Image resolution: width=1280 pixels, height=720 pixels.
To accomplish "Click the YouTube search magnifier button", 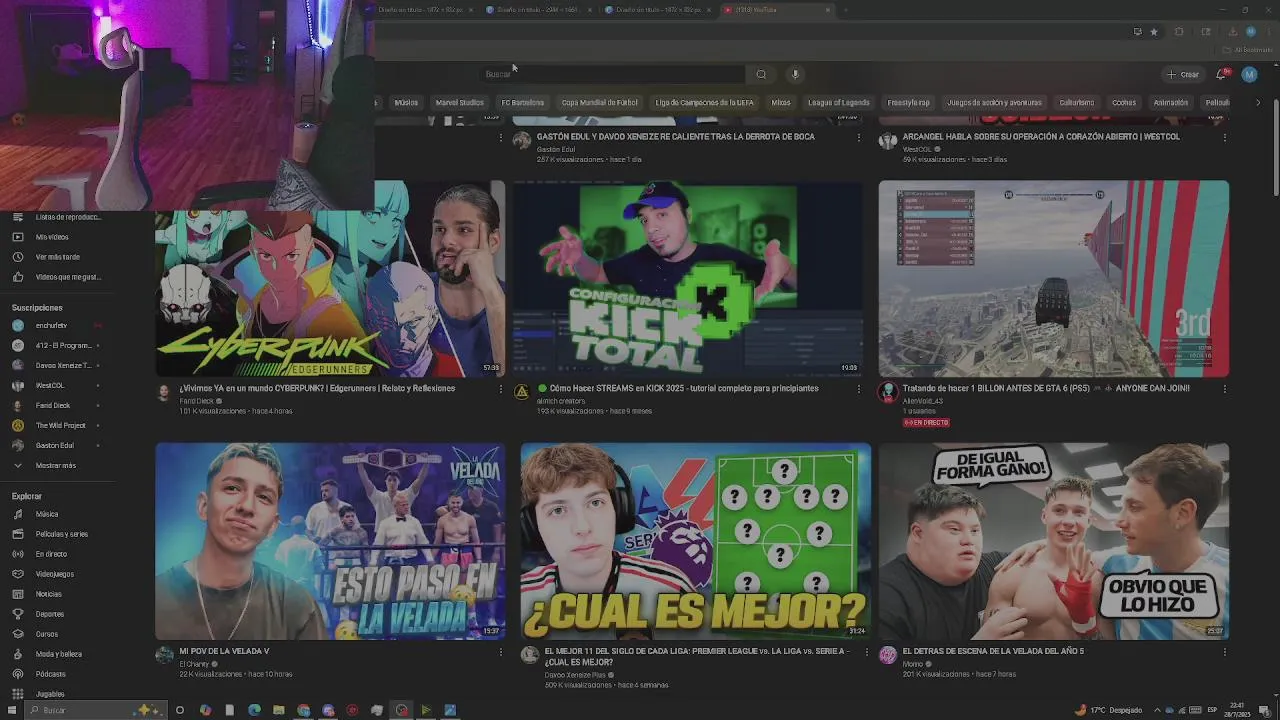I will coord(761,74).
